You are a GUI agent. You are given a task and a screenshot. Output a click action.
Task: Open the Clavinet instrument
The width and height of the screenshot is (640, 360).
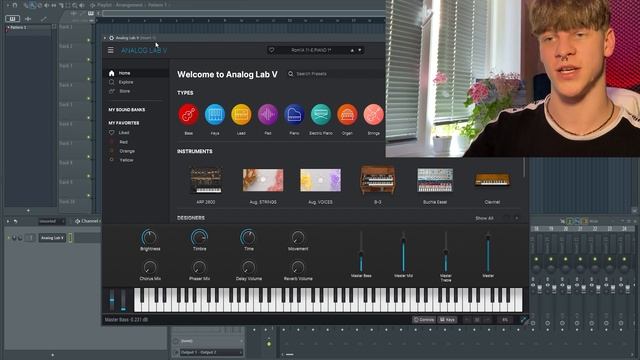(492, 180)
